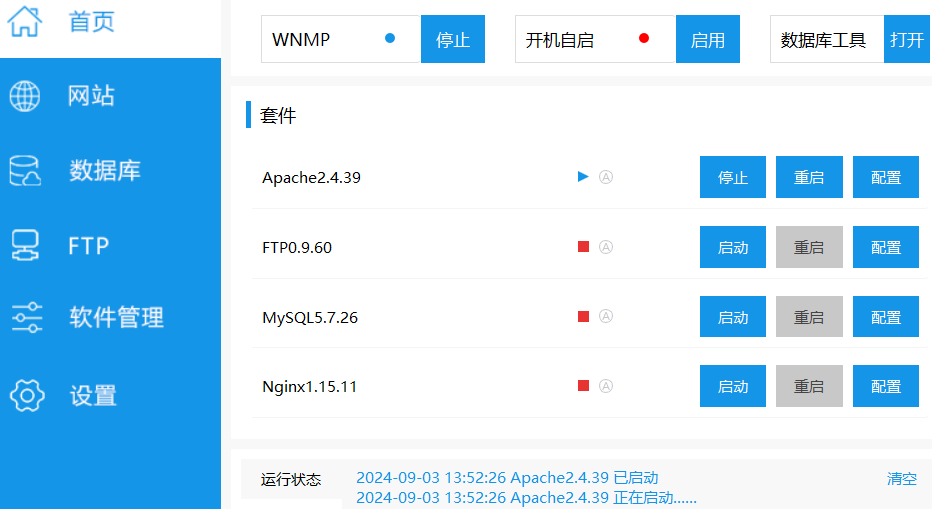Screen dimensions: 932x509
Task: Open MySQL5.7.26 配置 settings
Action: click(x=886, y=317)
